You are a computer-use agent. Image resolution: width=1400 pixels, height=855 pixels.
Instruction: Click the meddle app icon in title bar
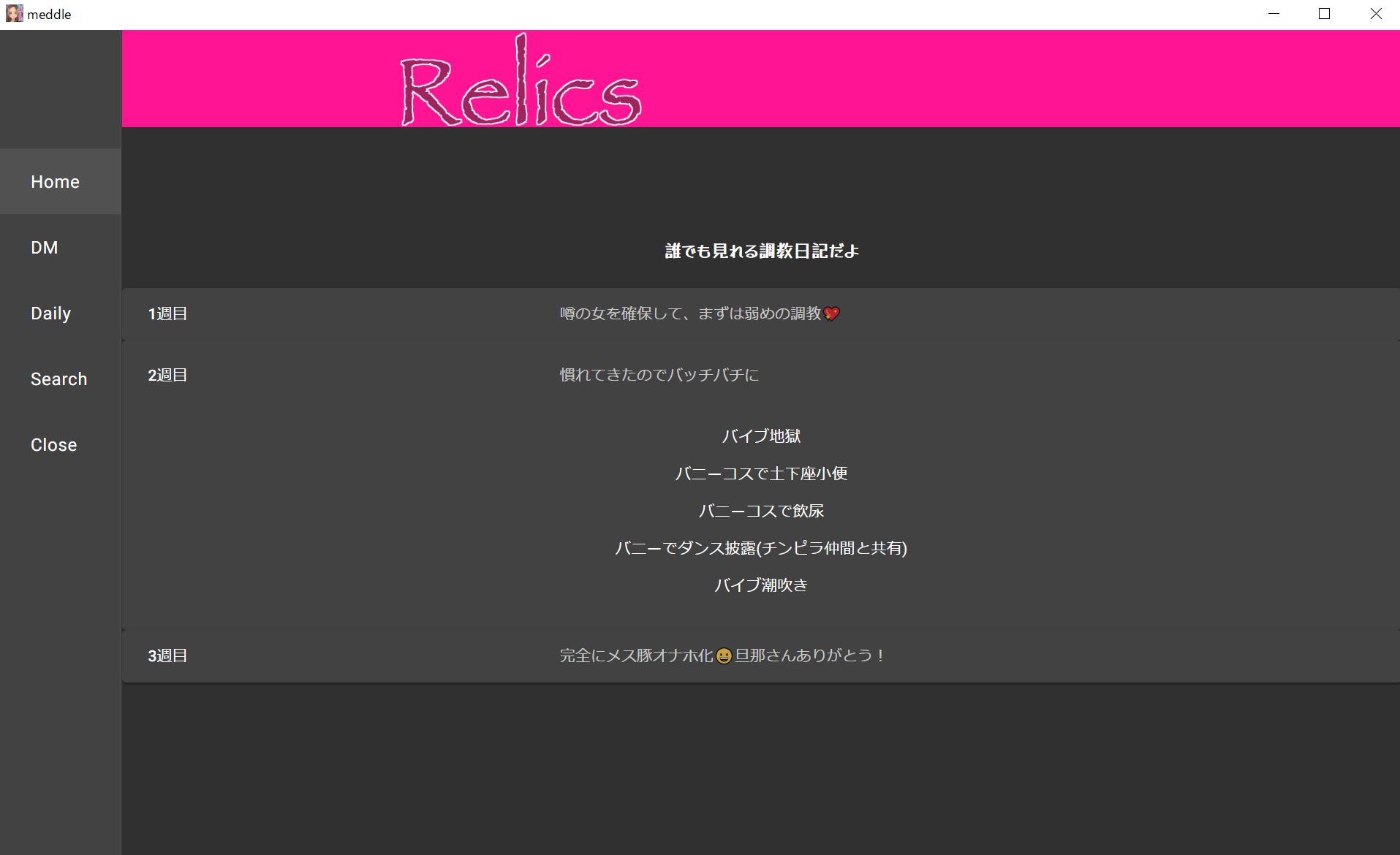pos(14,14)
